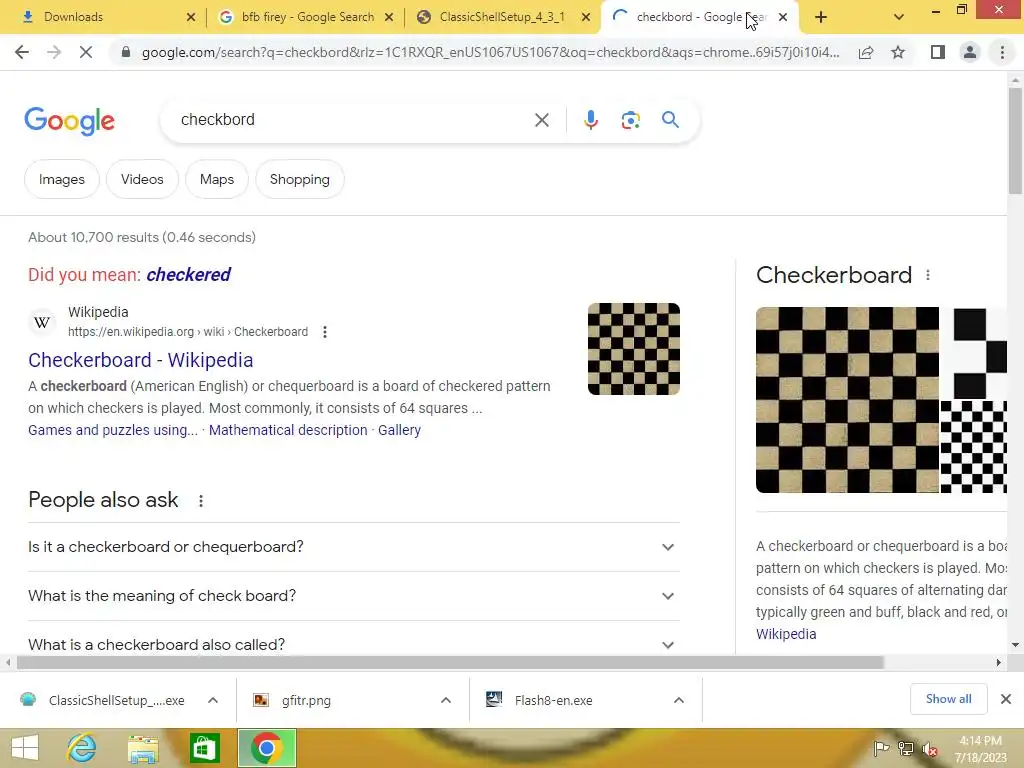Image resolution: width=1024 pixels, height=768 pixels.
Task: Close the Downloads tab
Action: click(191, 17)
